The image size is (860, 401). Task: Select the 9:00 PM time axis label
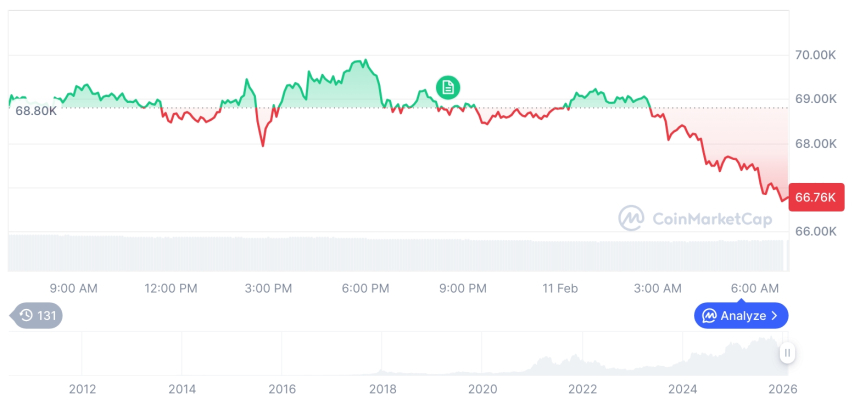click(x=463, y=288)
